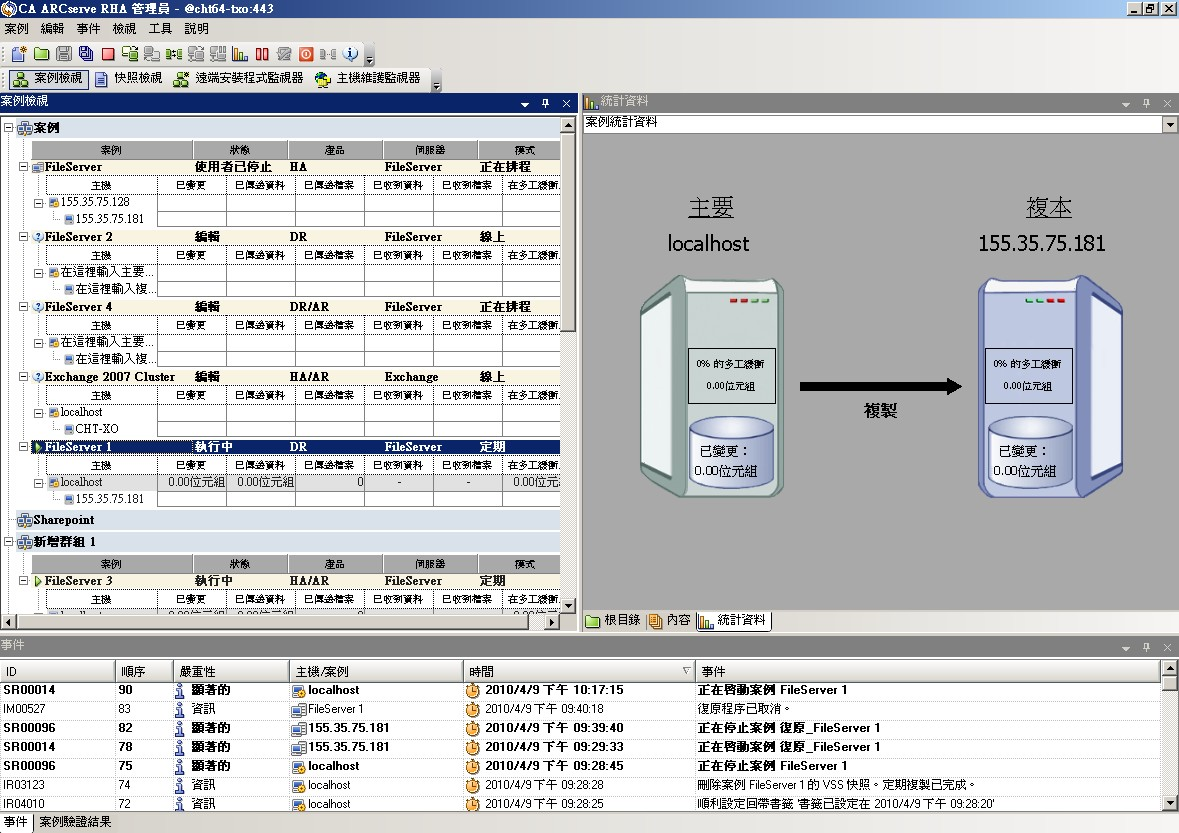Open the 遠端安裝程式監視器
The image size is (1179, 833).
238,79
